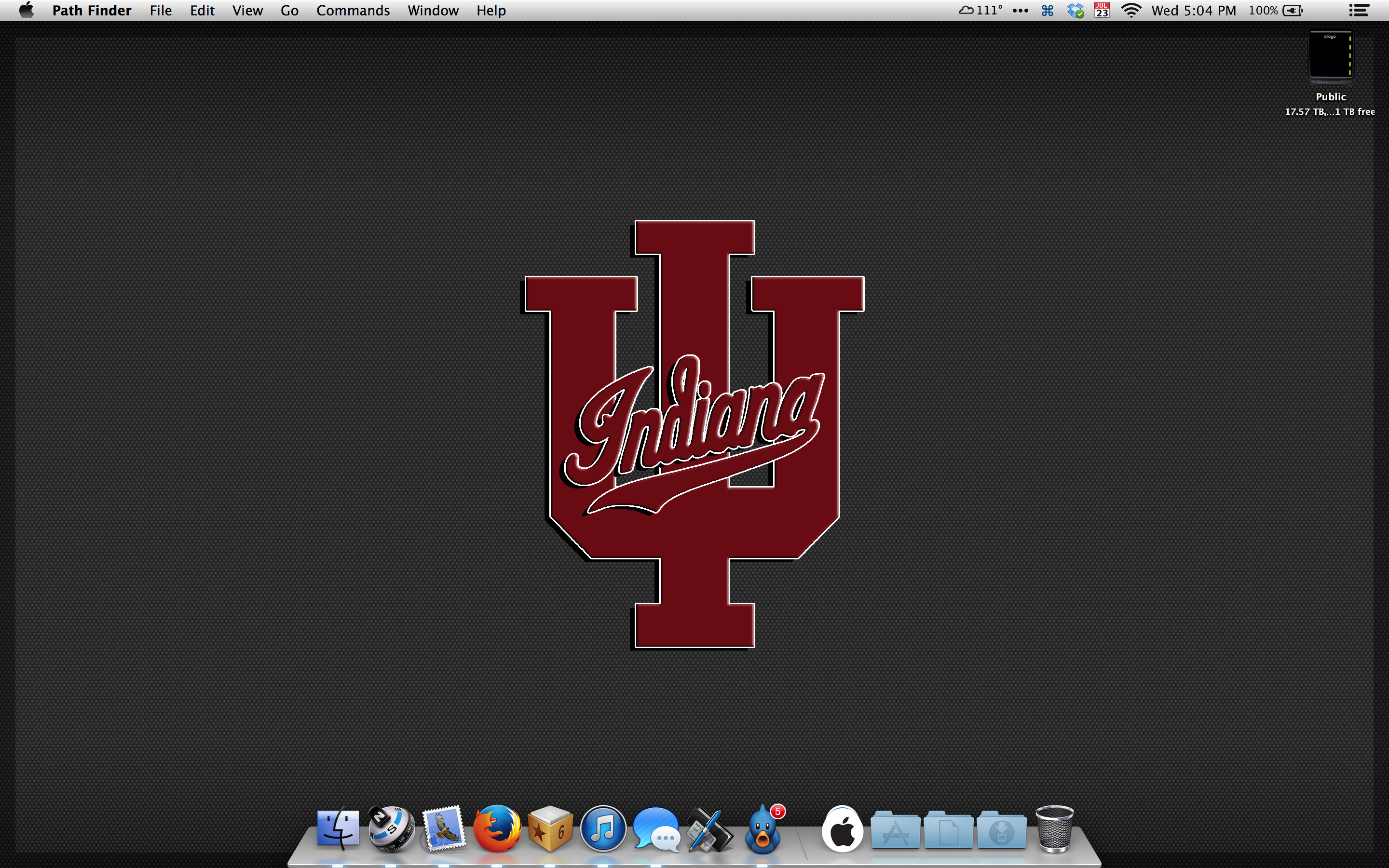Open the Wi-Fi status menu

click(x=1130, y=10)
